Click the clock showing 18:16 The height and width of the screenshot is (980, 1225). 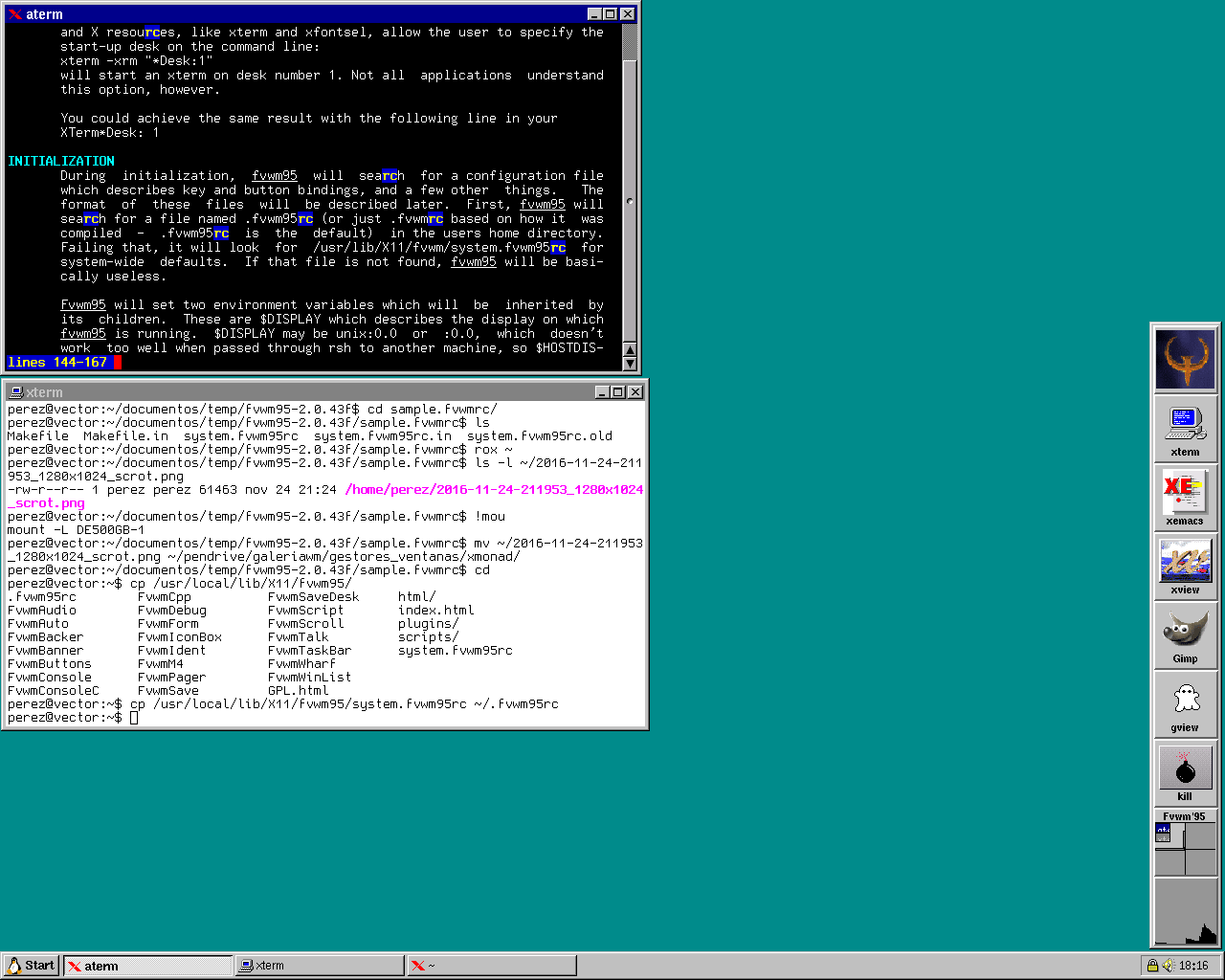[1193, 966]
